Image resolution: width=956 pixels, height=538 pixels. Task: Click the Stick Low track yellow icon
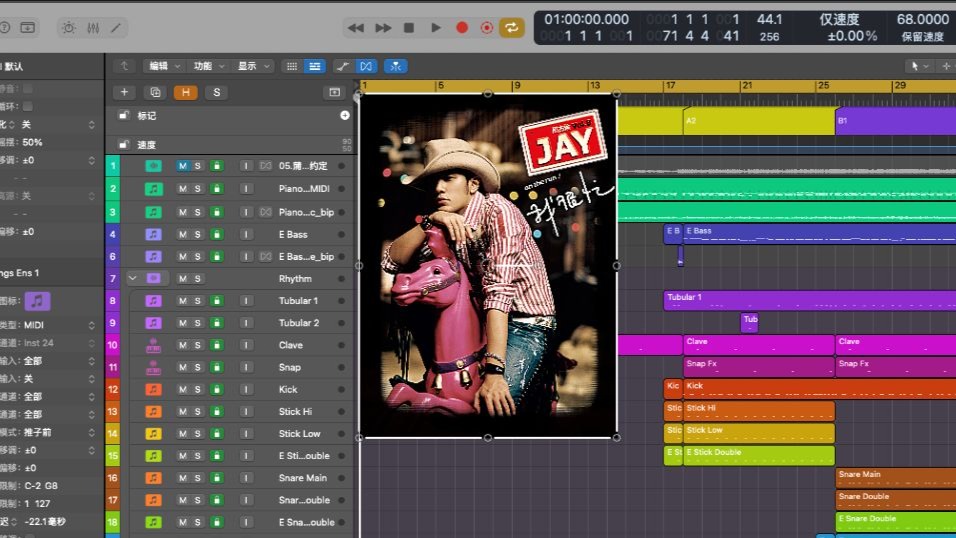click(153, 434)
